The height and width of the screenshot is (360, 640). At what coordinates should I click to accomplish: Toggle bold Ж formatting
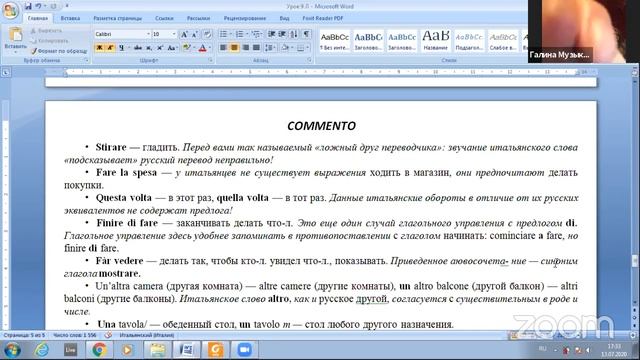99,48
